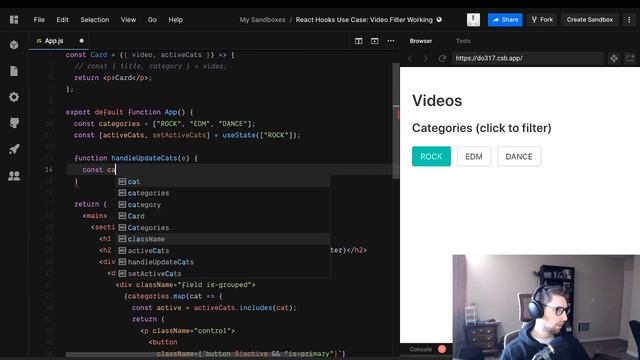Click the Fork button
This screenshot has height=360, width=640.
[542, 20]
